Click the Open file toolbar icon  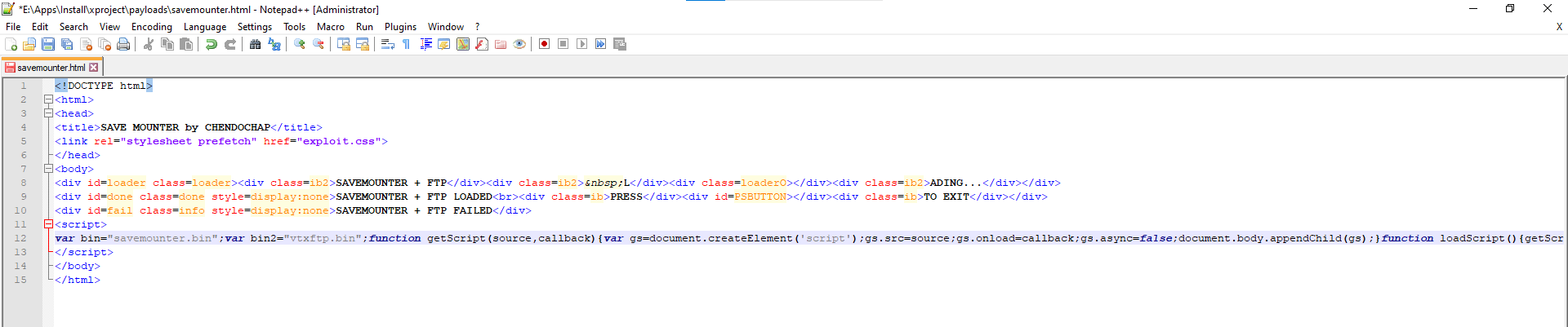pyautogui.click(x=29, y=44)
